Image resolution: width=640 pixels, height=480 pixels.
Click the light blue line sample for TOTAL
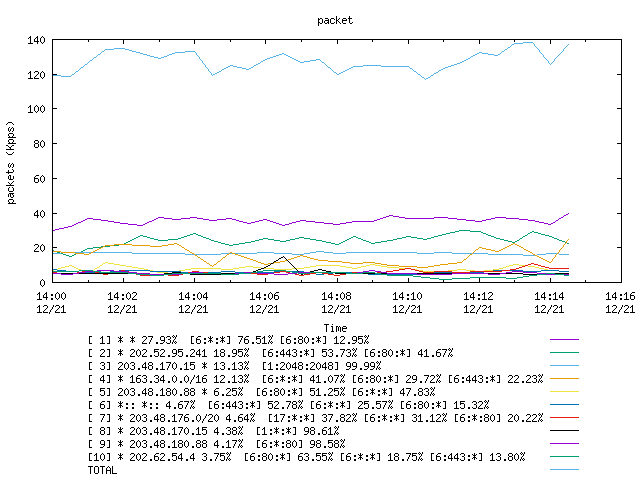[x=564, y=470]
